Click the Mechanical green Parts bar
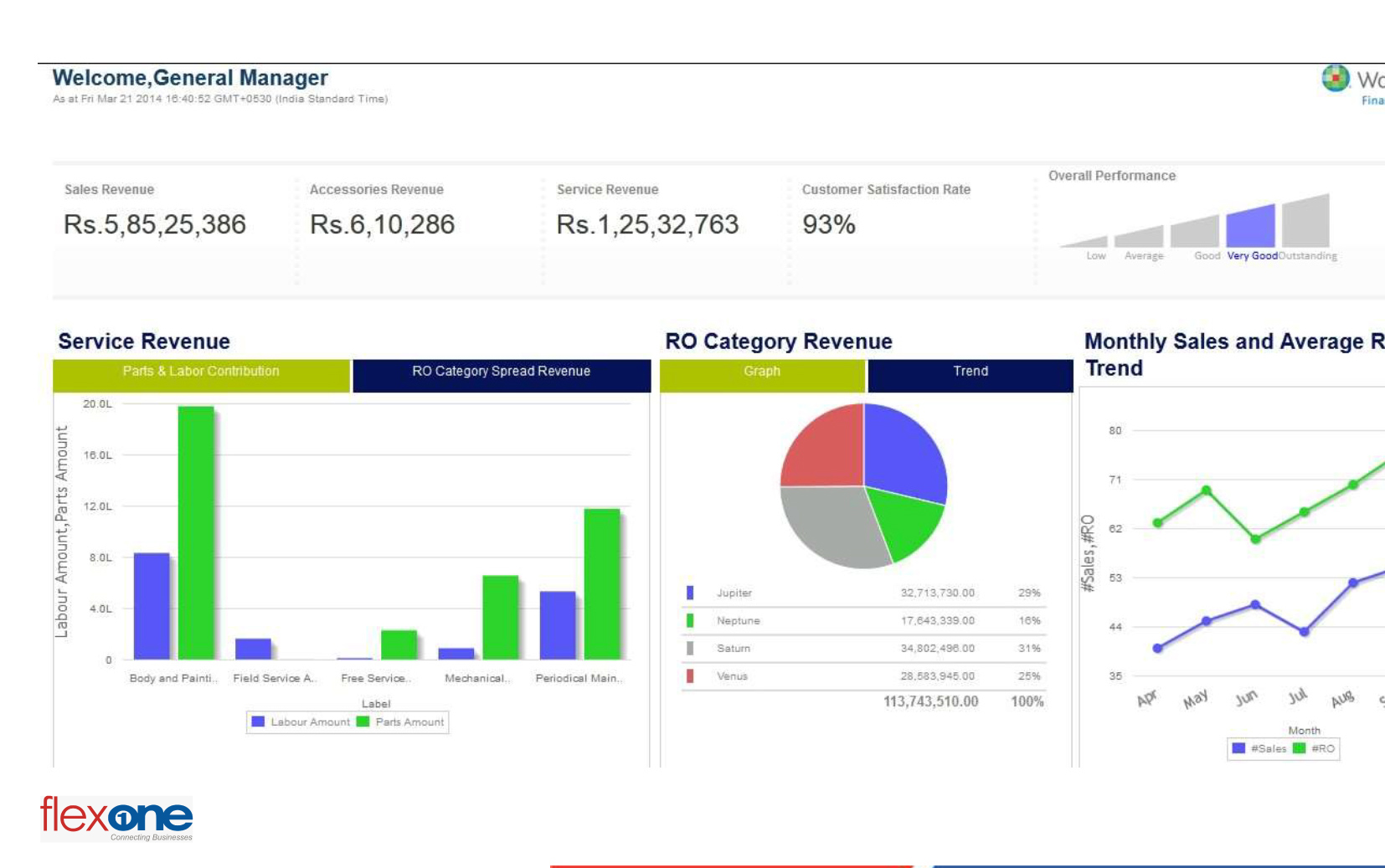 tap(500, 618)
